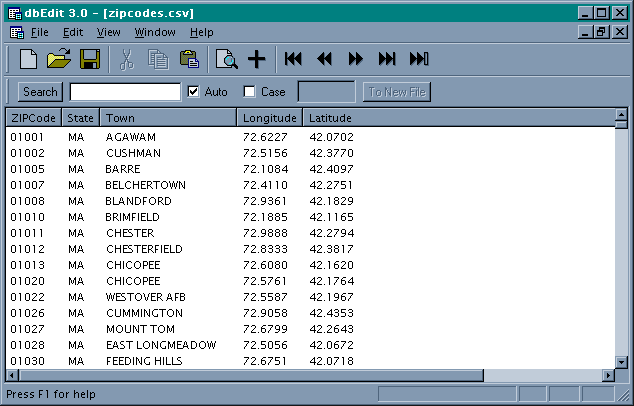Select the BRIMFIELD town cell

pyautogui.click(x=133, y=217)
